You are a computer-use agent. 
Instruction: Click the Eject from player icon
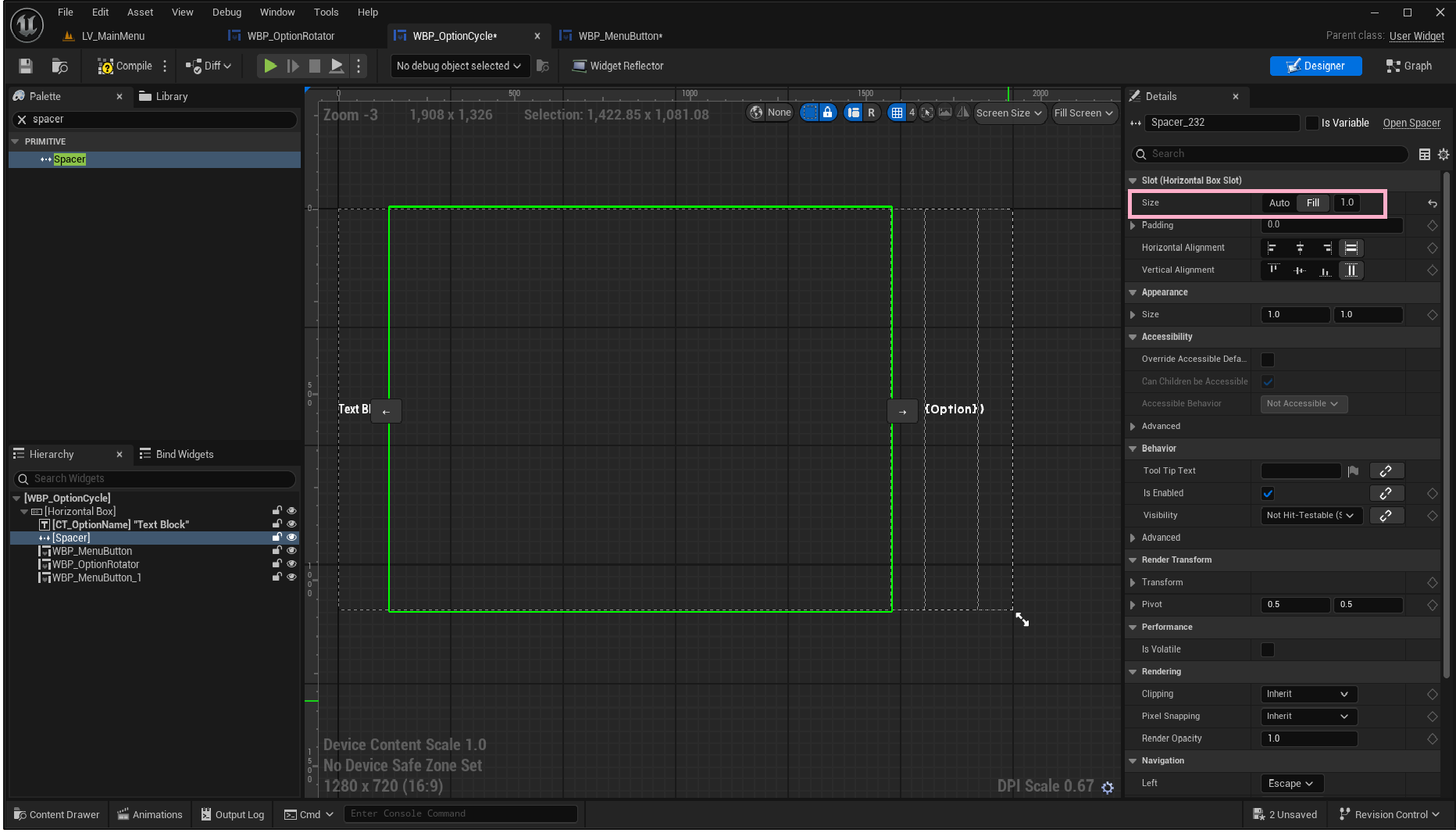tap(337, 66)
